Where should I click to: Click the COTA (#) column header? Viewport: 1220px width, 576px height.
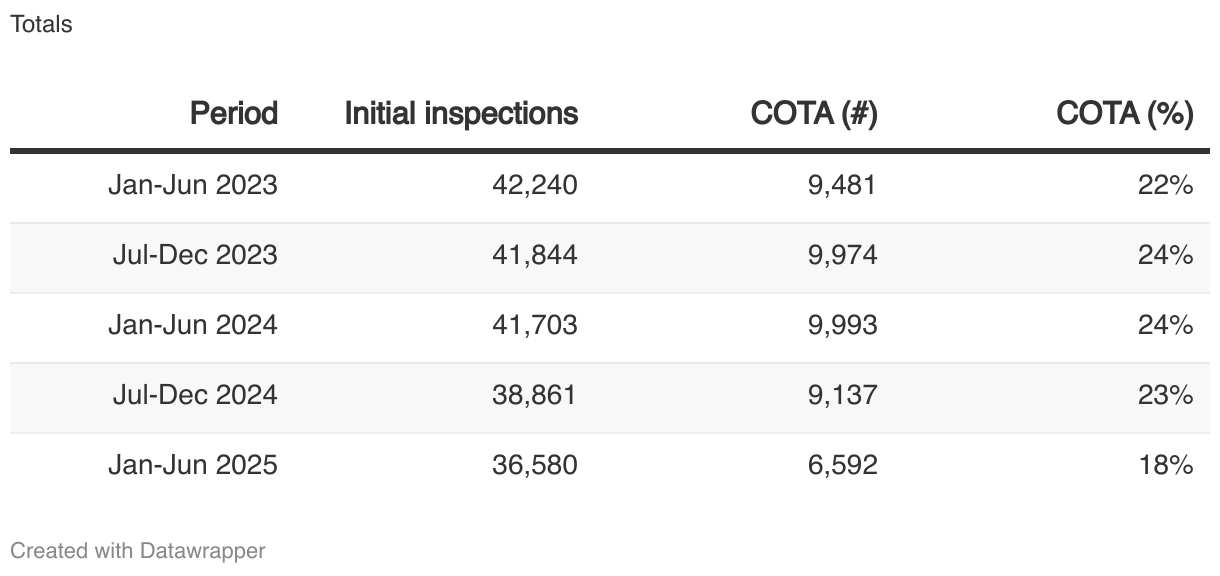(814, 114)
